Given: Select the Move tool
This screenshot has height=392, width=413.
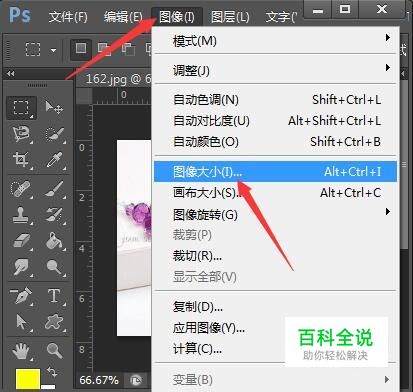Looking at the screenshot, I should [54, 108].
